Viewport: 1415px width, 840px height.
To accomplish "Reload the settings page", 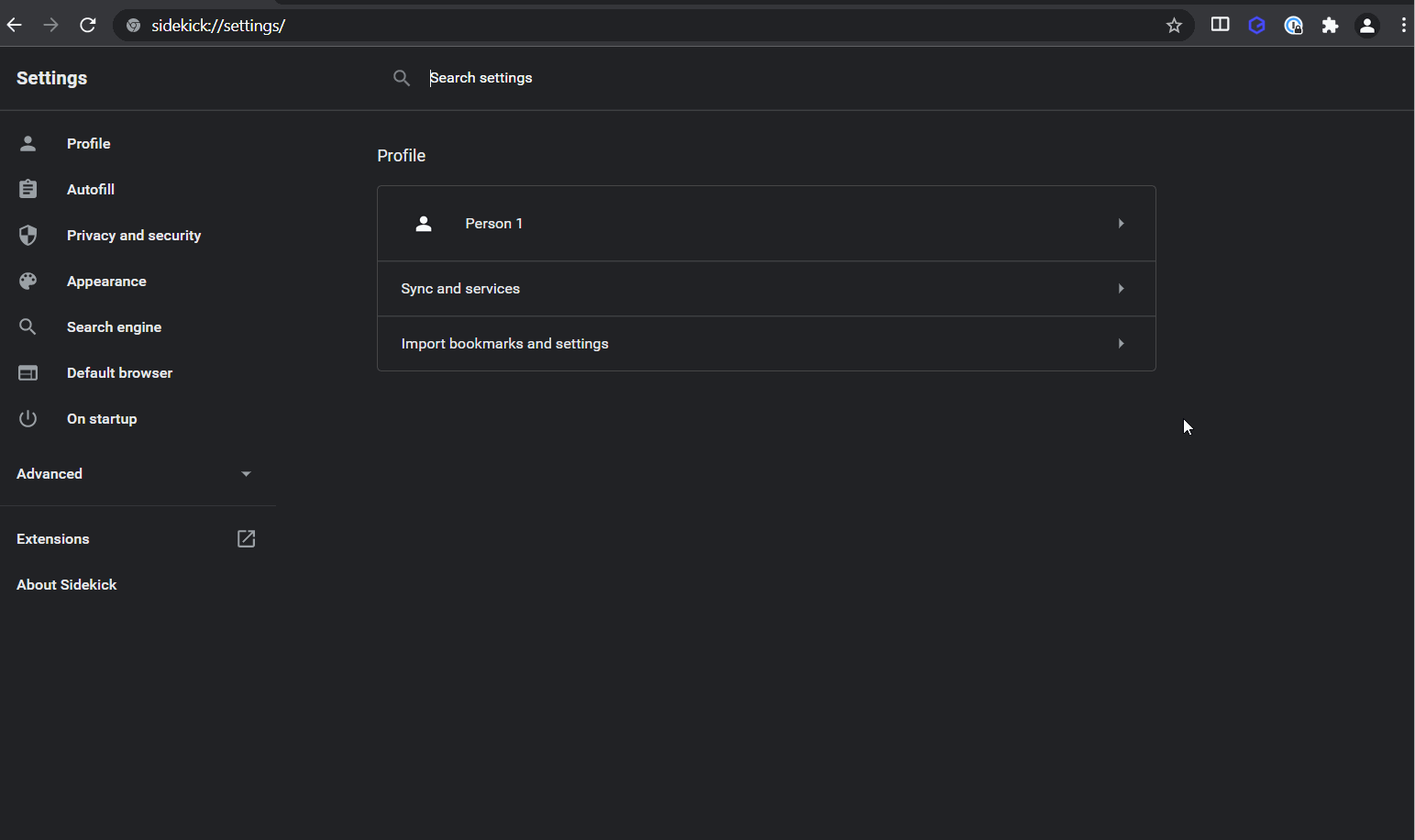I will [x=88, y=26].
